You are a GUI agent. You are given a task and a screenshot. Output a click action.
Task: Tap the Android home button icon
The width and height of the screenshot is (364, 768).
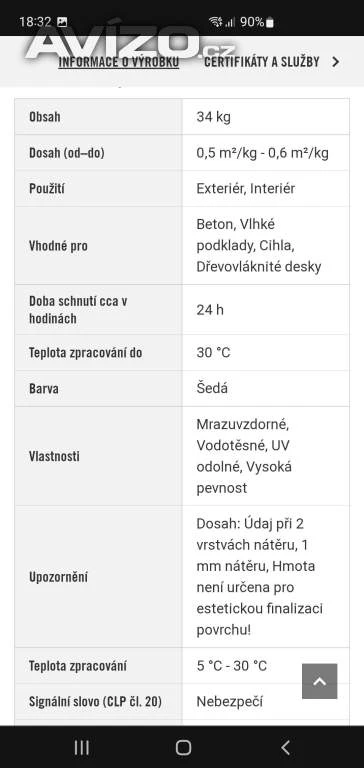point(183,747)
